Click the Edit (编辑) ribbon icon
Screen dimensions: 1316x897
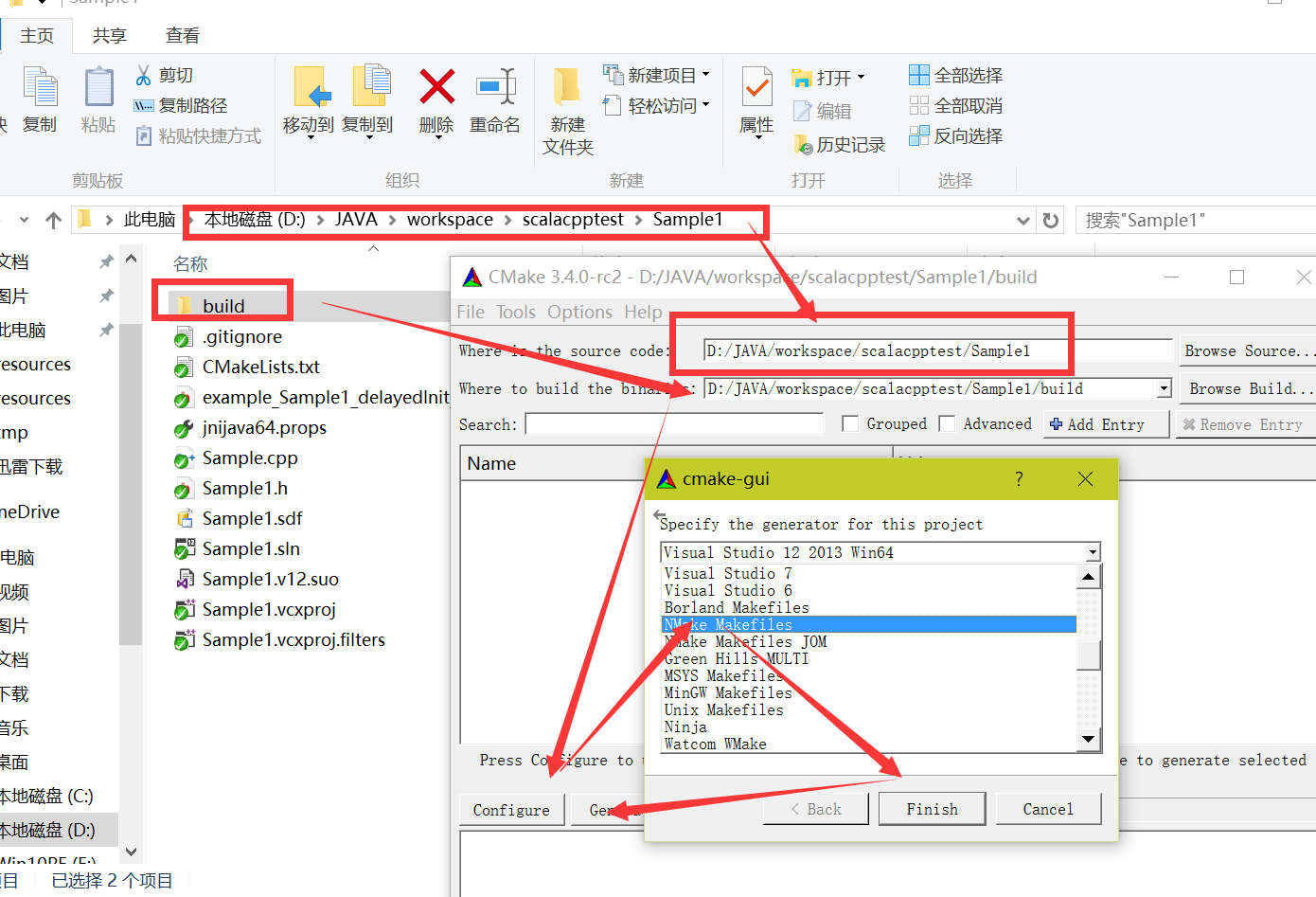(x=802, y=111)
